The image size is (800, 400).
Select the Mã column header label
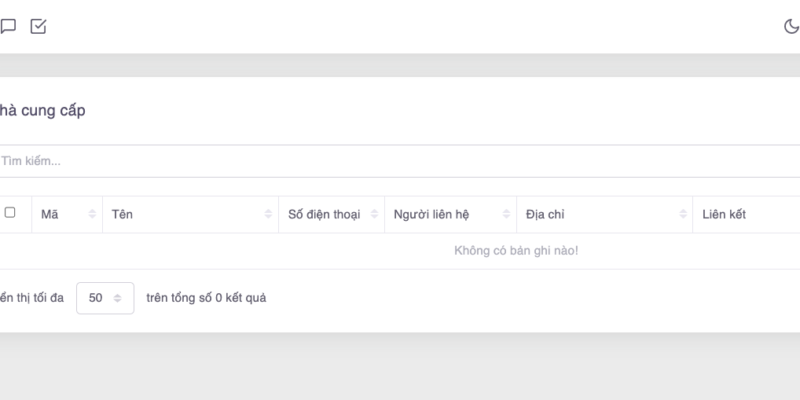click(49, 215)
